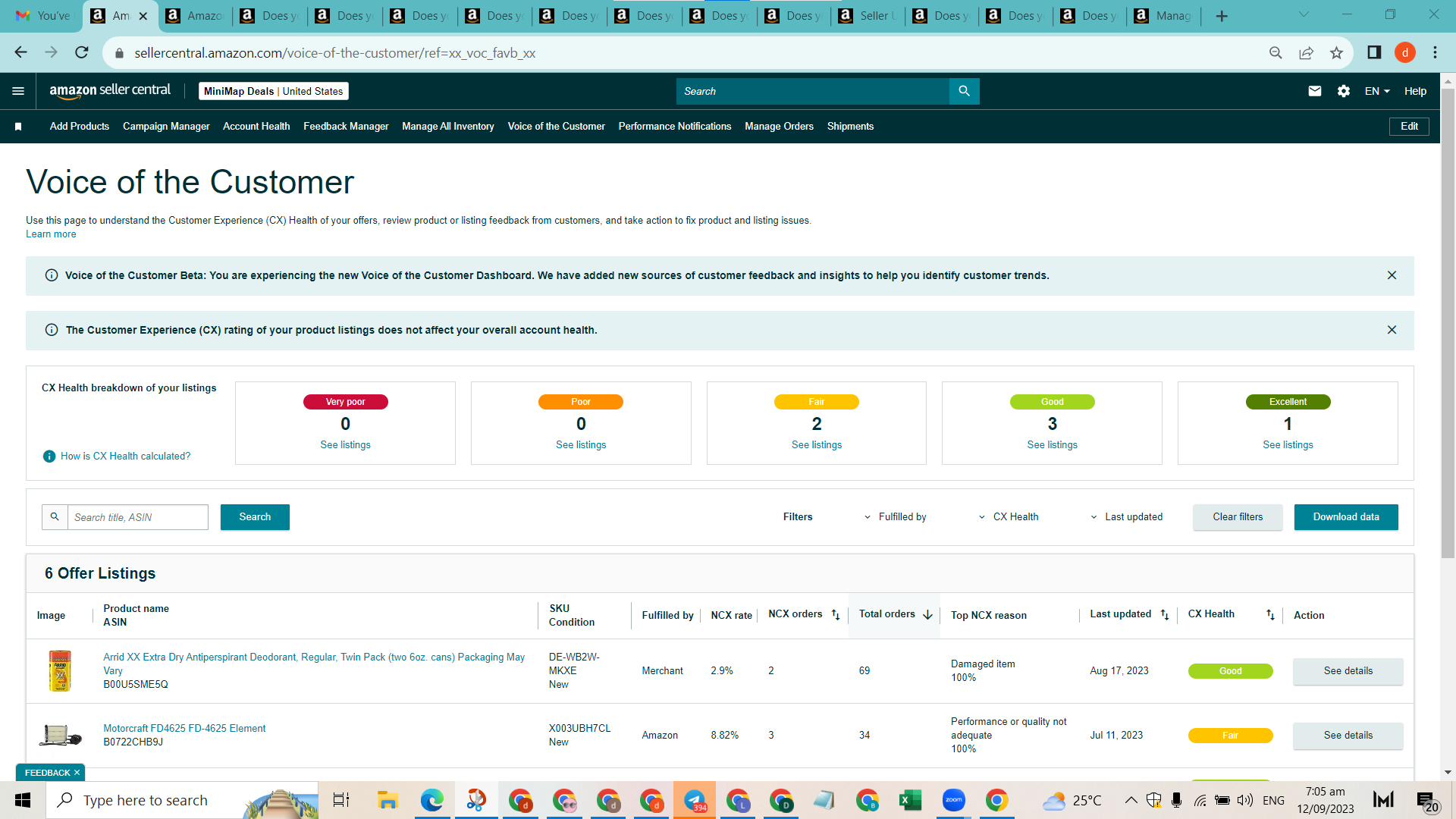
Task: Click the Arrid XX deodorant product thumbnail
Action: tap(60, 671)
